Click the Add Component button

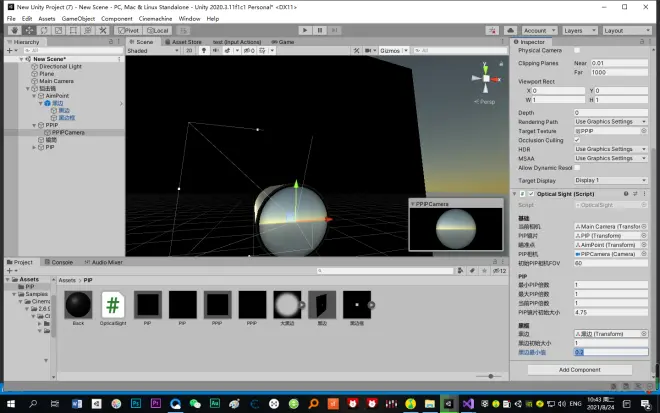pos(579,369)
